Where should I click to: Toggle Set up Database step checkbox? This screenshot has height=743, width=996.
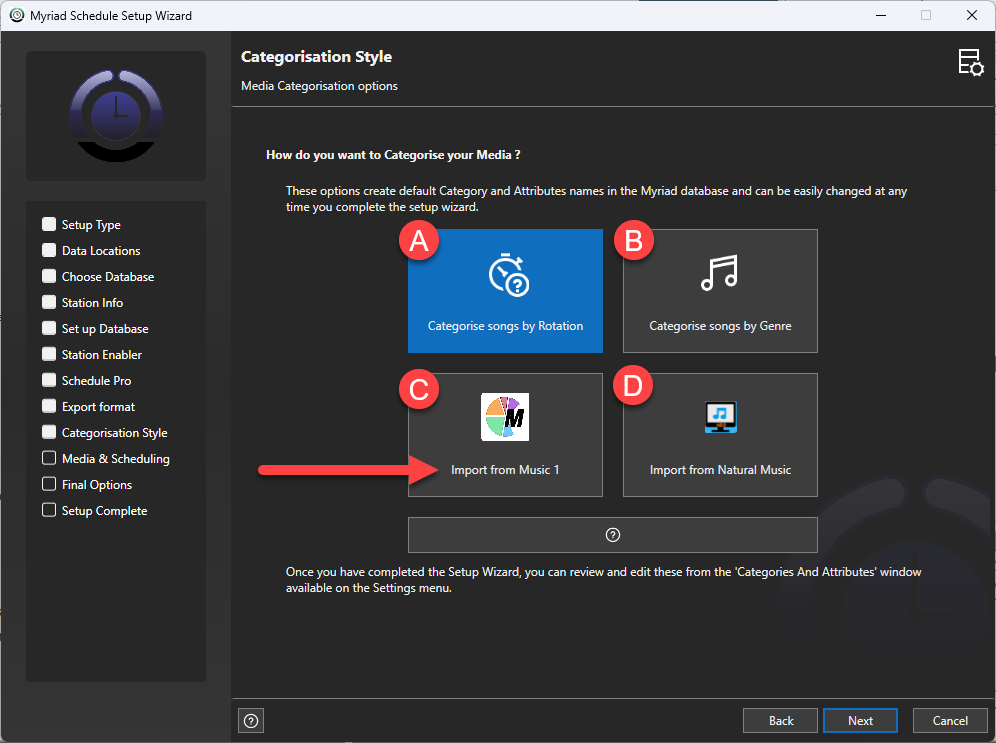(49, 328)
